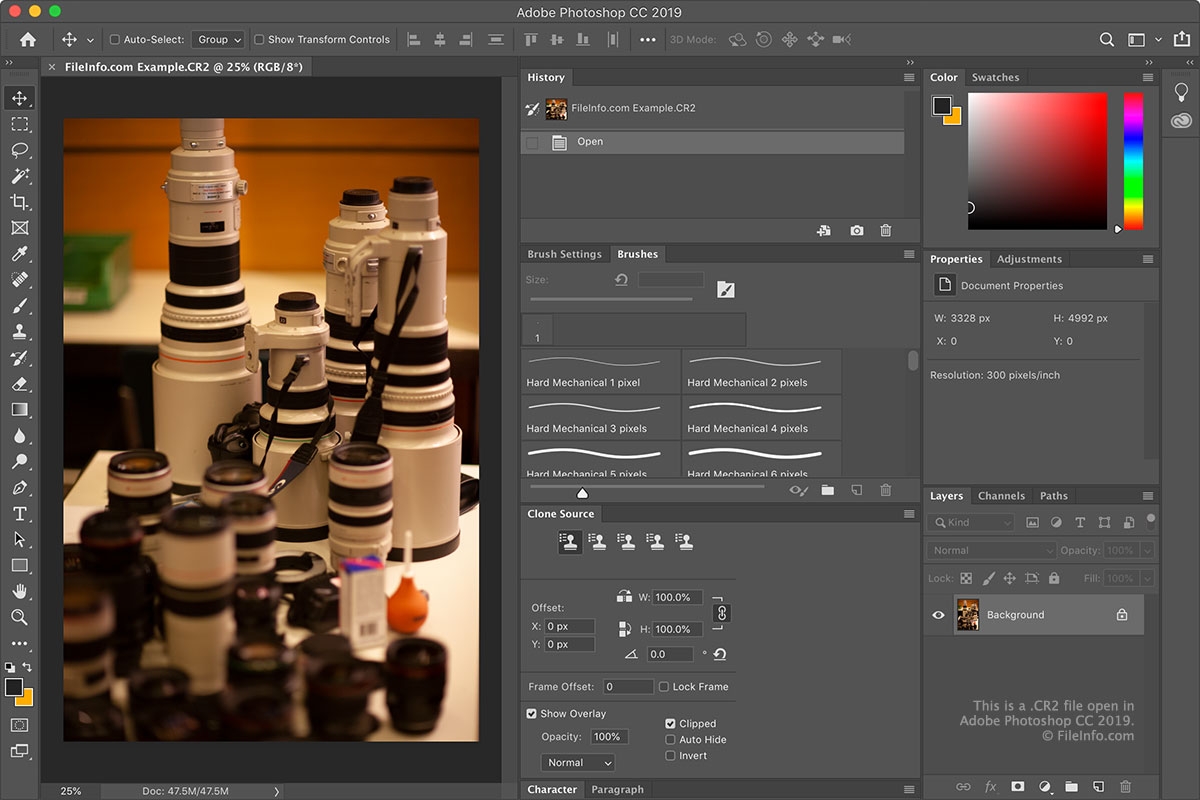
Task: Select the Magic Wand tool
Action: pyautogui.click(x=19, y=176)
